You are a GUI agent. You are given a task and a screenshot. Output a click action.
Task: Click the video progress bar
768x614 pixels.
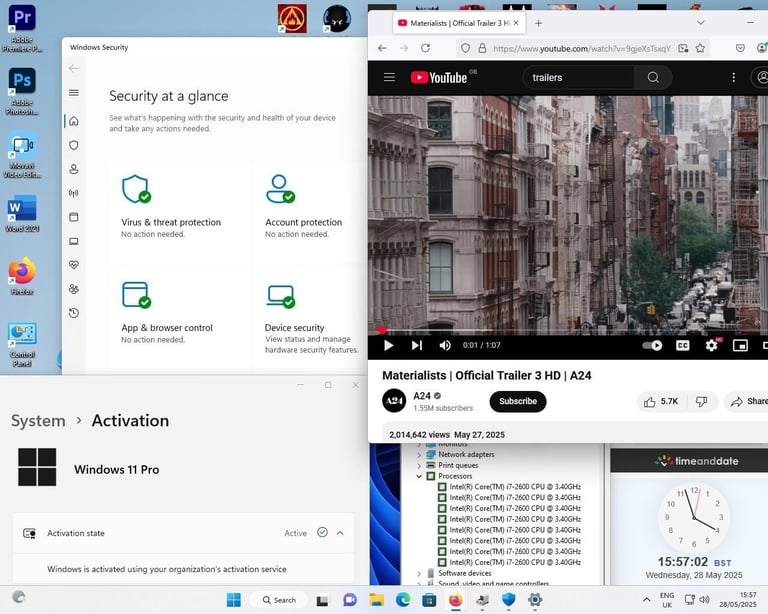[568, 331]
